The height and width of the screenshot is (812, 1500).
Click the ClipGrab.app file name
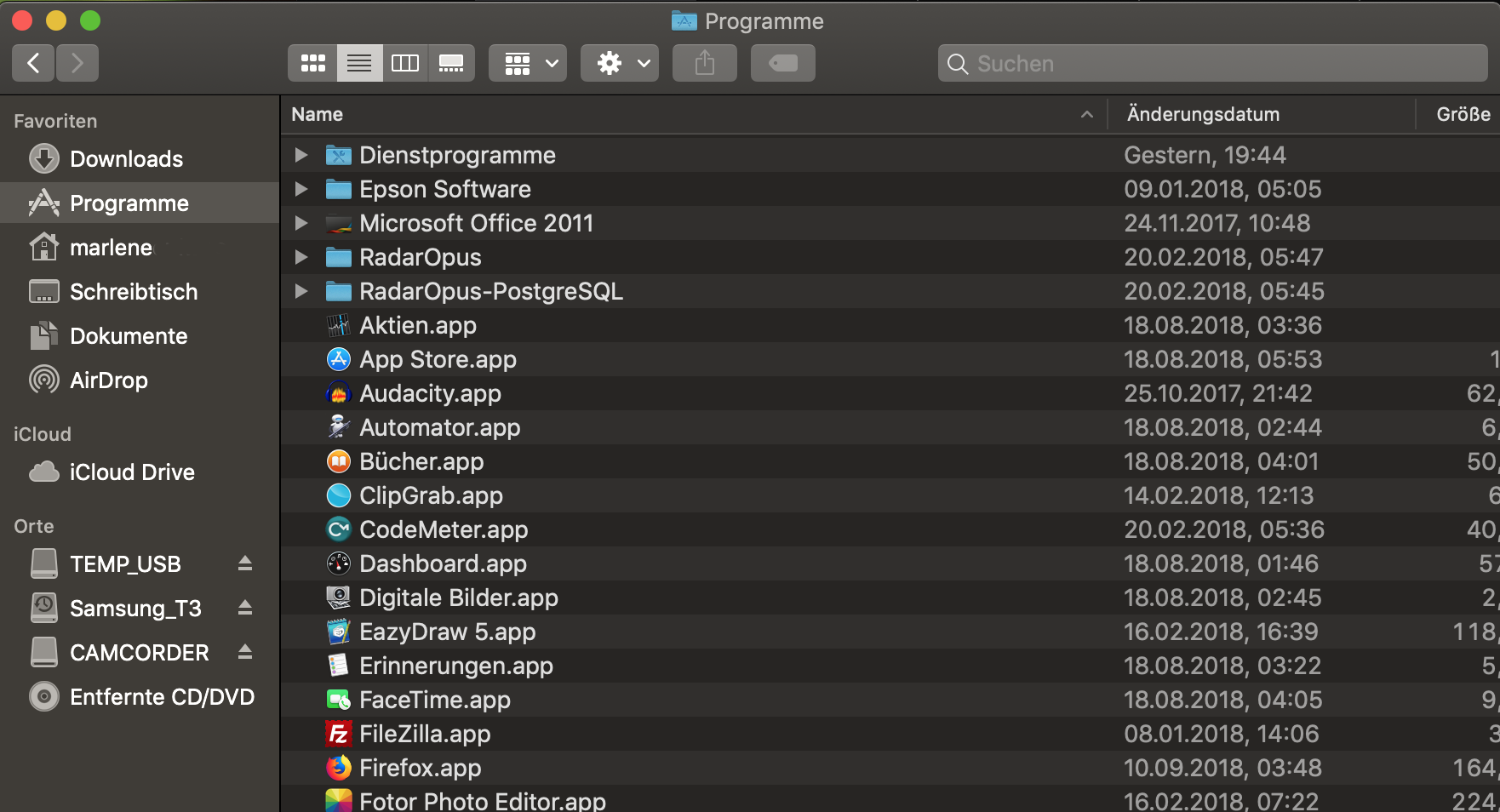coord(431,495)
